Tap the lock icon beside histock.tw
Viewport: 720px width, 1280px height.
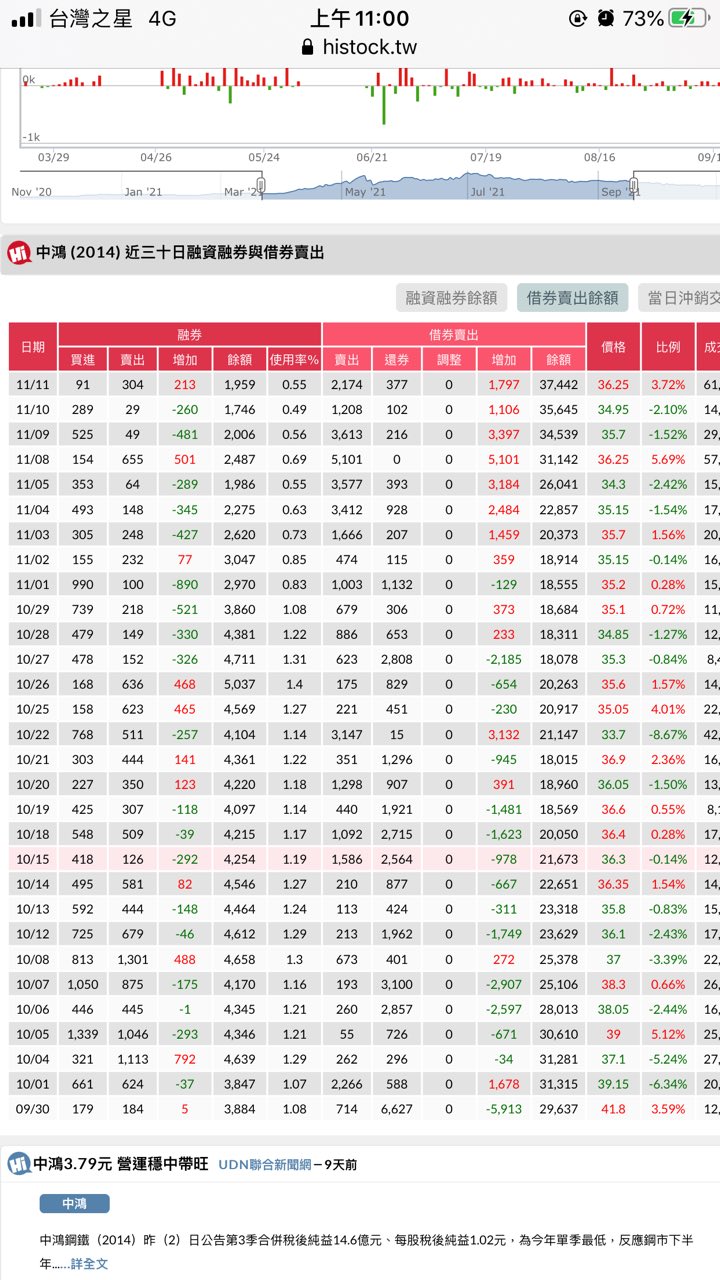click(307, 47)
